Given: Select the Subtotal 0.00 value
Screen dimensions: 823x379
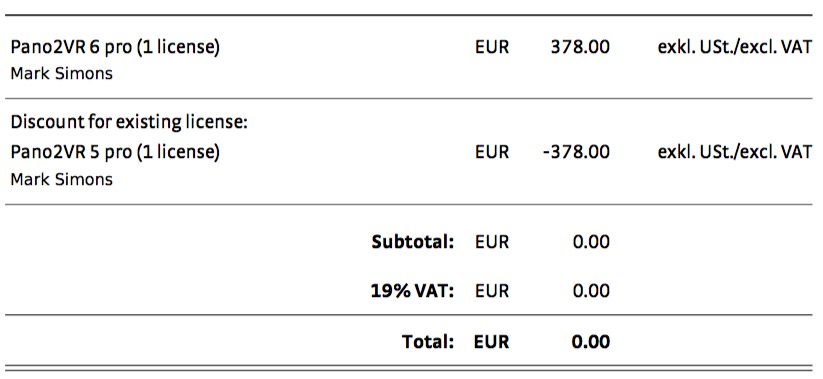Looking at the screenshot, I should point(591,242).
